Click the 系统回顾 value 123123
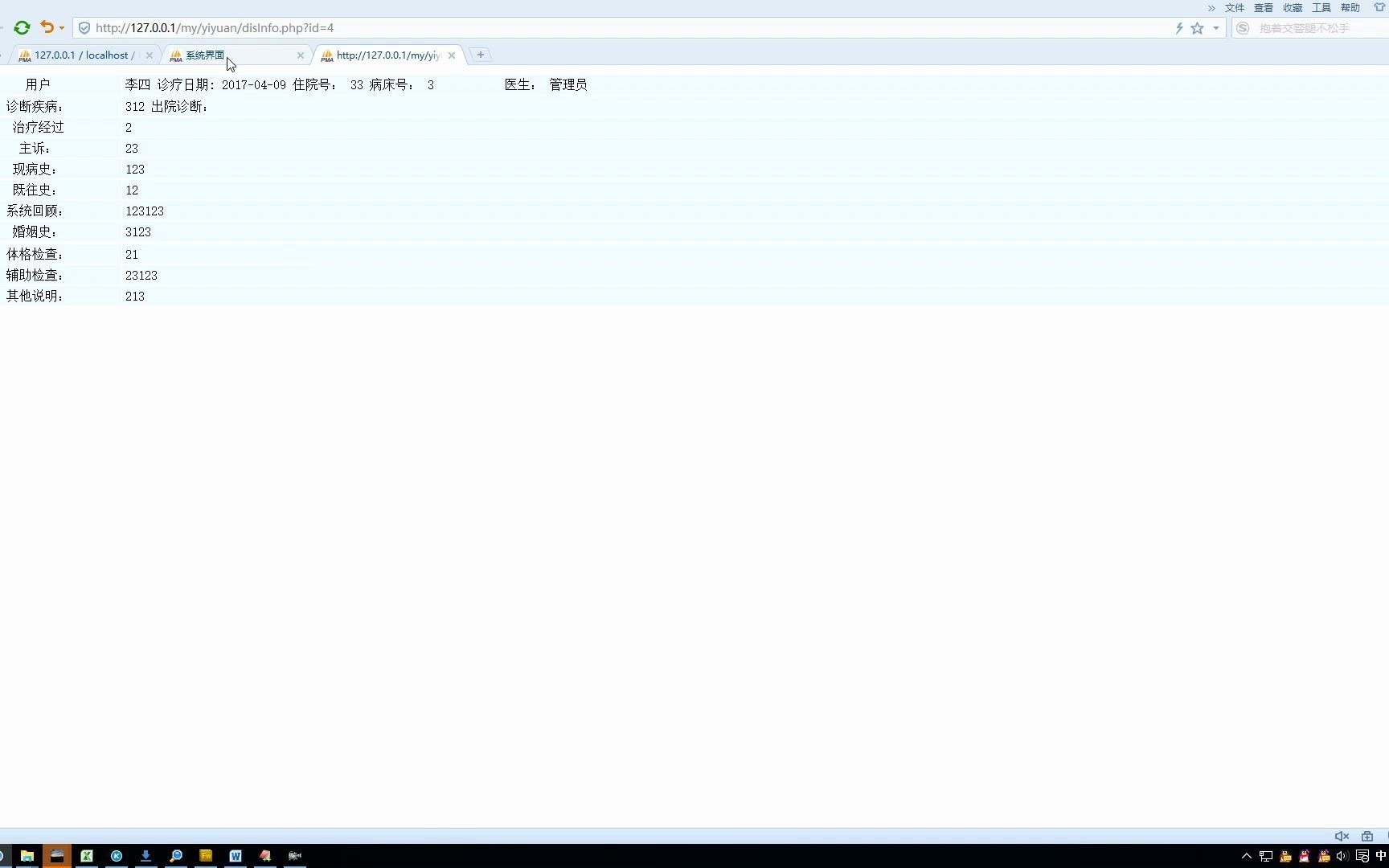 click(x=145, y=211)
